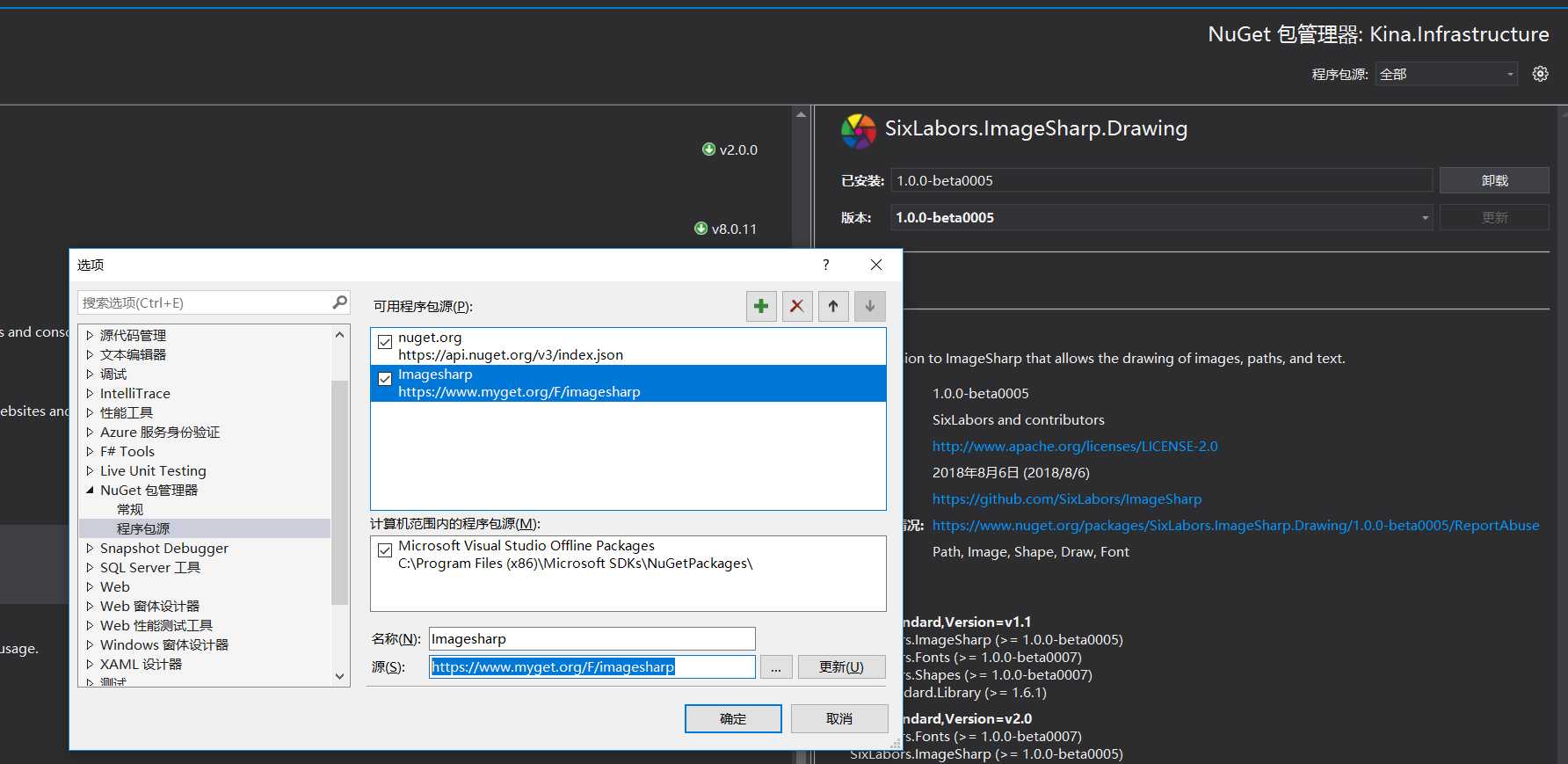Click 名称(N) input field containing Imagesharp

coord(592,638)
